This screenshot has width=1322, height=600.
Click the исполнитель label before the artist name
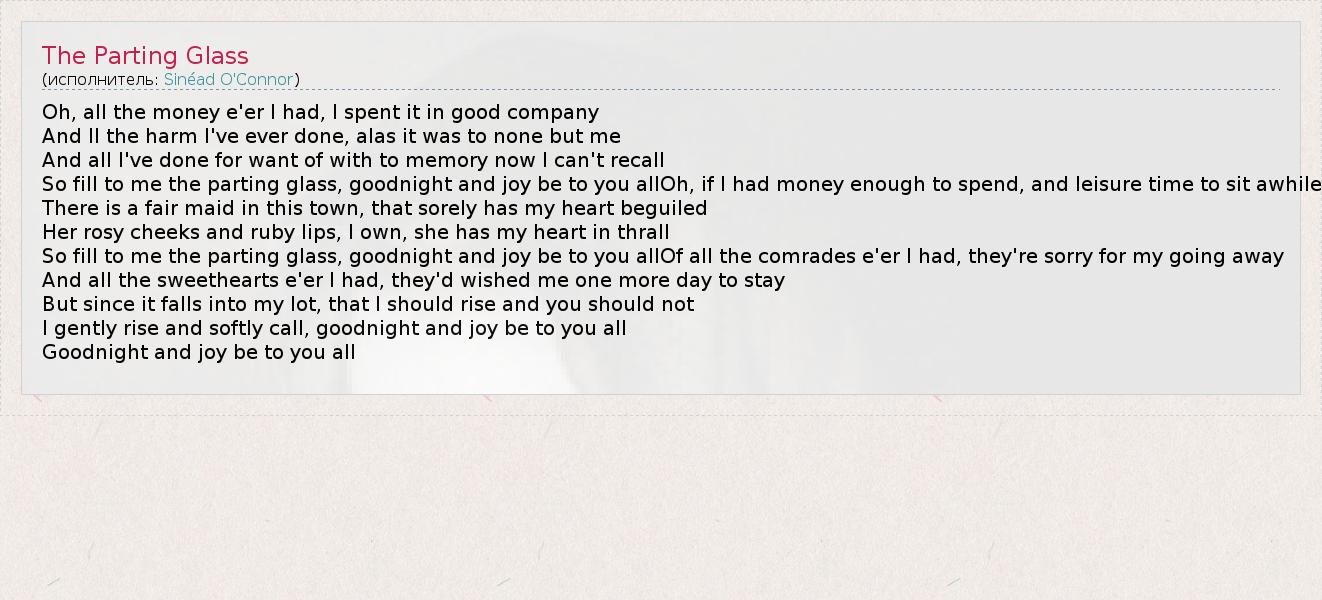101,80
